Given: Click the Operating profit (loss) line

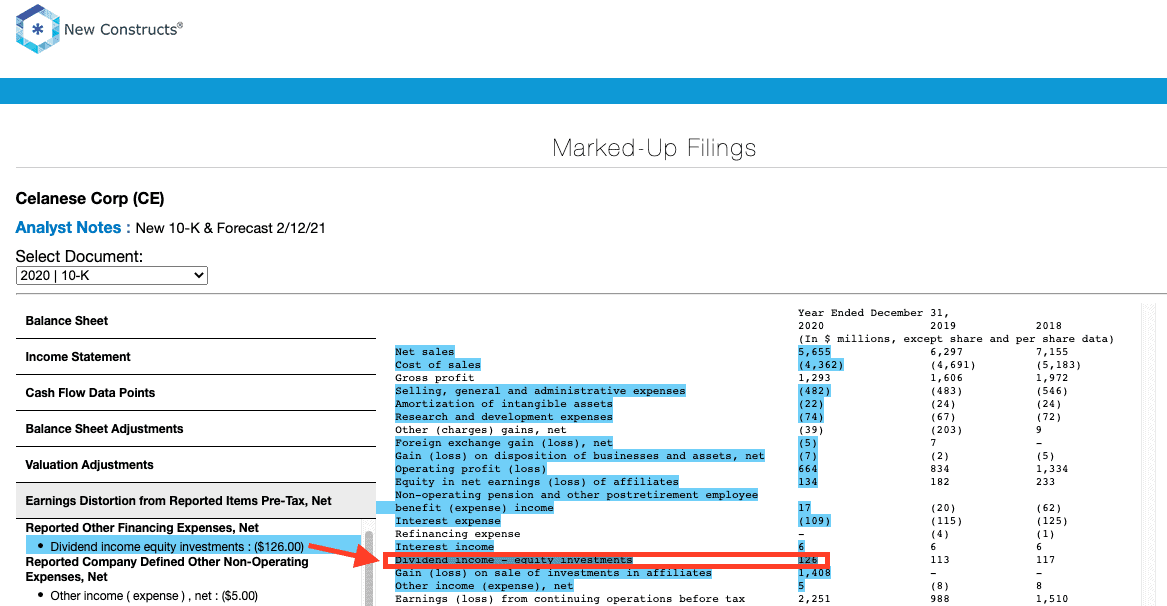Looking at the screenshot, I should click(471, 469).
